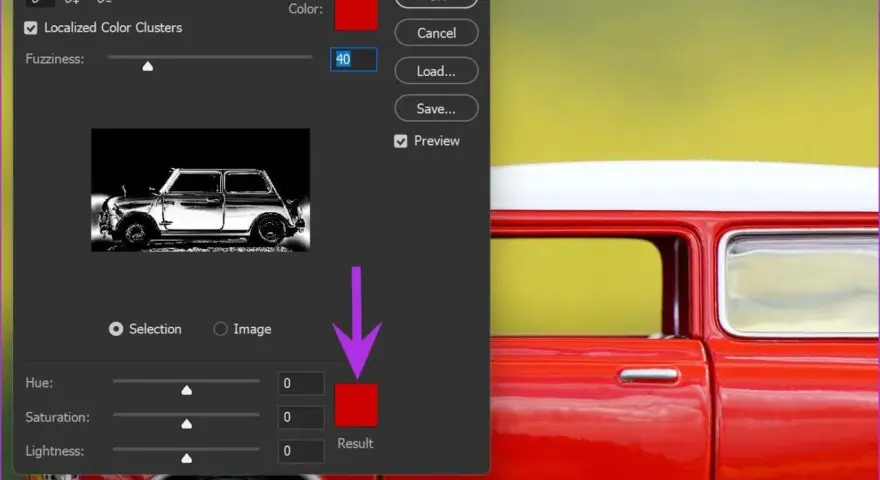Image resolution: width=880 pixels, height=480 pixels.
Task: Click the Lightness value field
Action: click(x=301, y=451)
